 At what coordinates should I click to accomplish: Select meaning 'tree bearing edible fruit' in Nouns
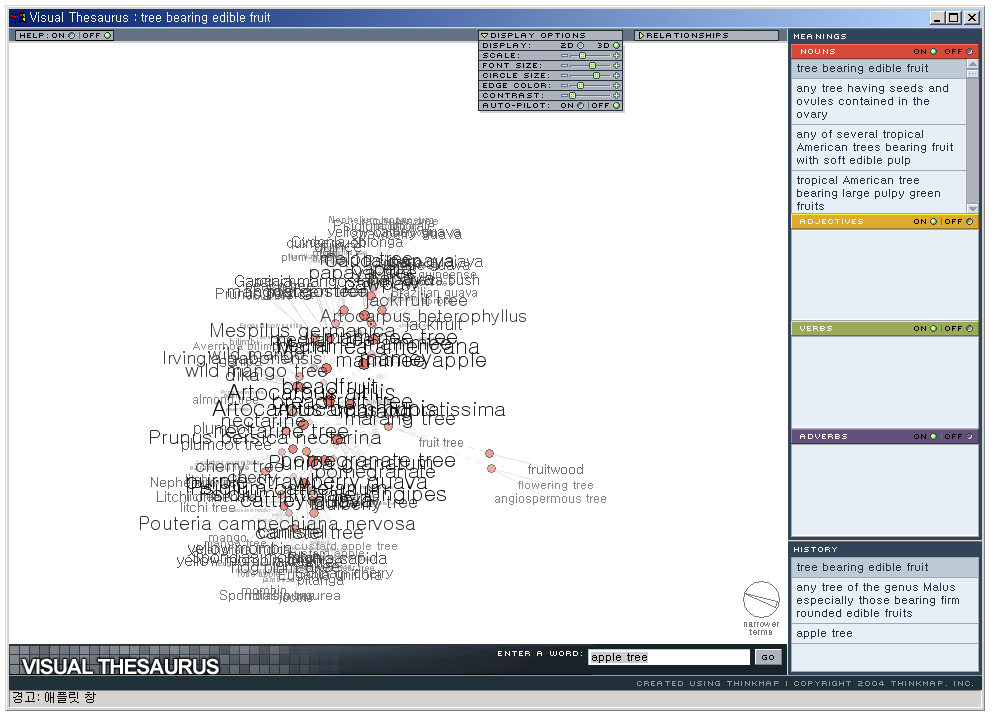coord(879,68)
